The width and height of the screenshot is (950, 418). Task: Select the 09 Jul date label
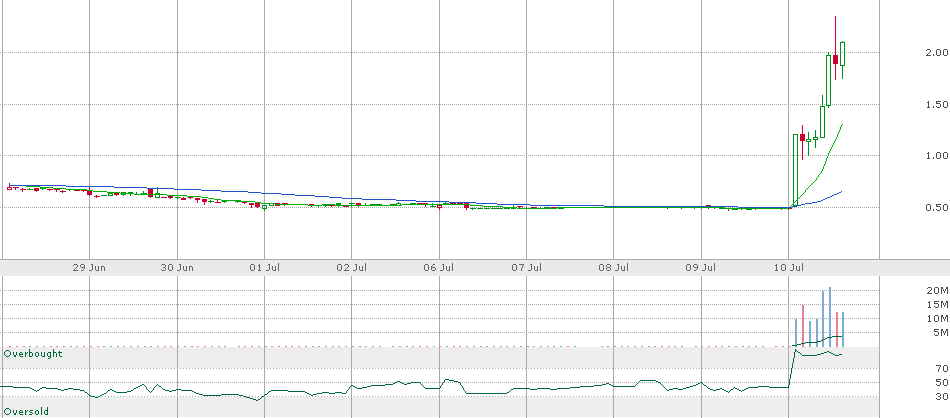pos(701,267)
